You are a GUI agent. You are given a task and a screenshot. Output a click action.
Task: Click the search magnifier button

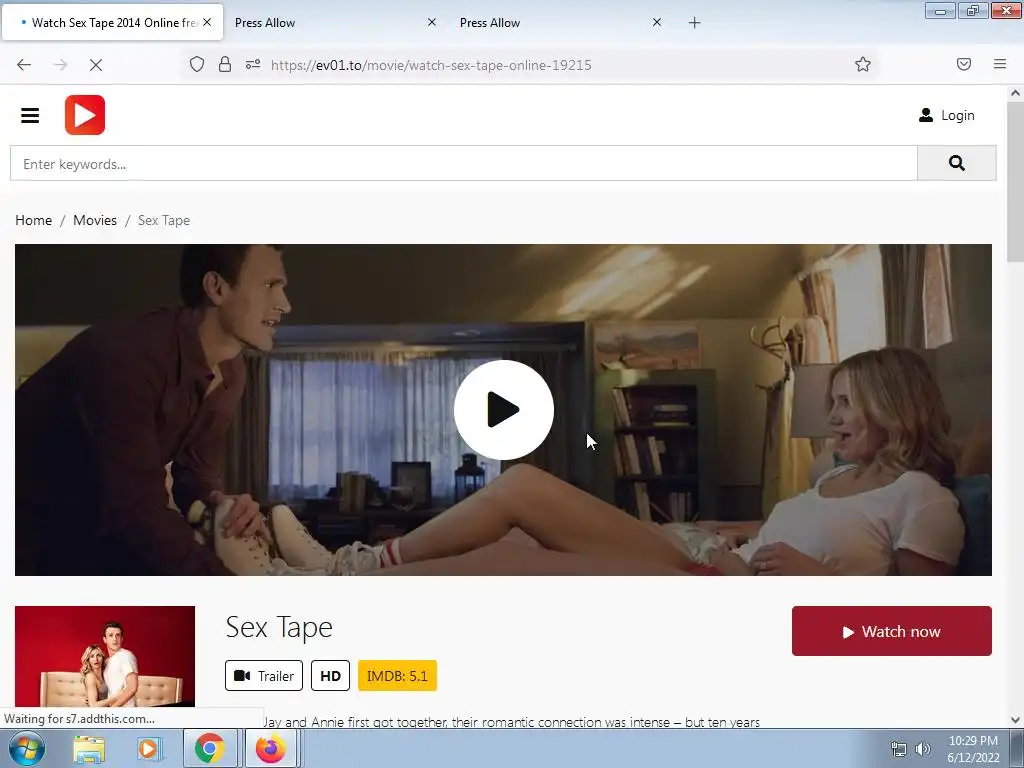[957, 163]
